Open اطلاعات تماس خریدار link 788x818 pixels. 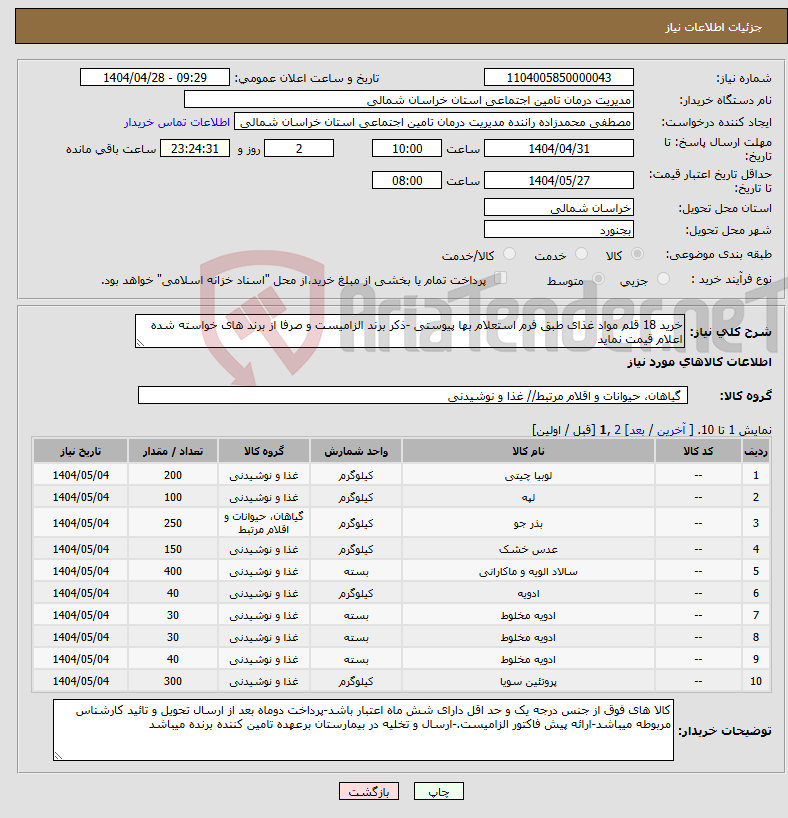[x=177, y=122]
